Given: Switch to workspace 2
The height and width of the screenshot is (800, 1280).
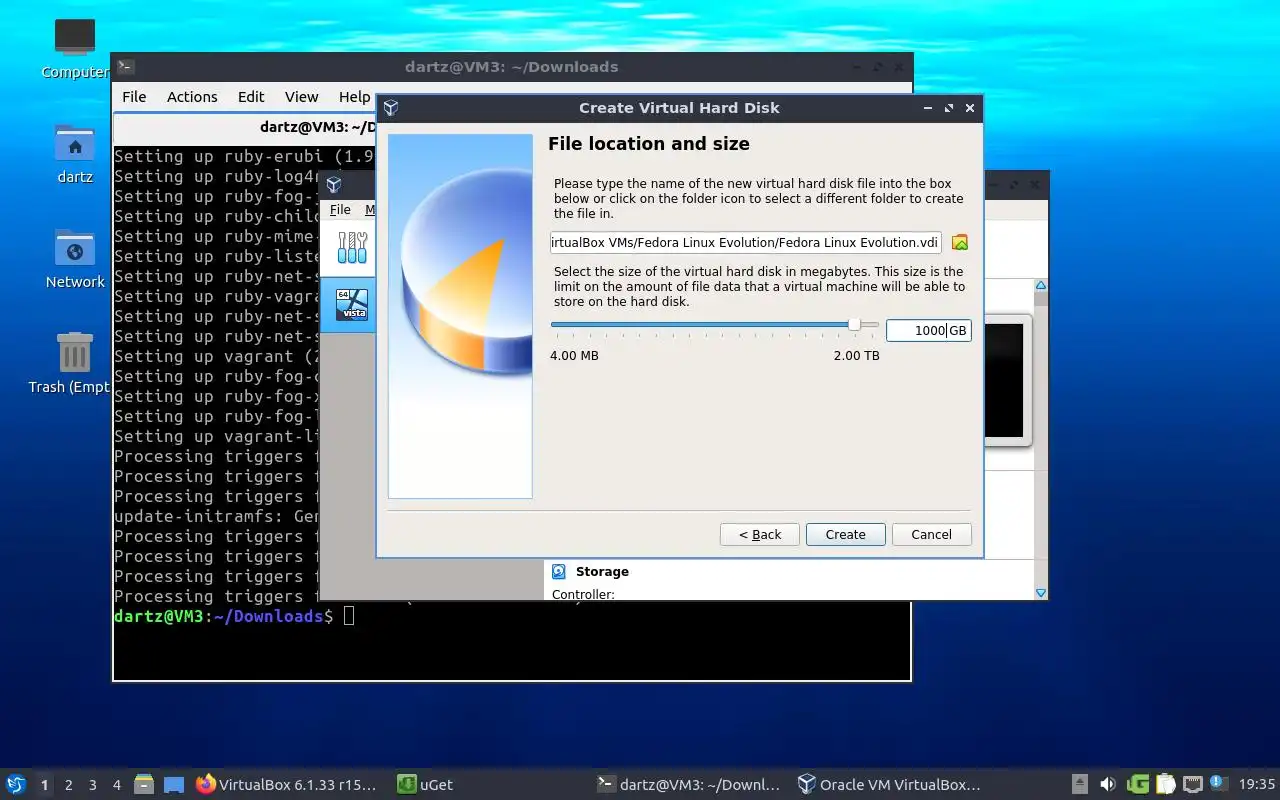Looking at the screenshot, I should [69, 785].
